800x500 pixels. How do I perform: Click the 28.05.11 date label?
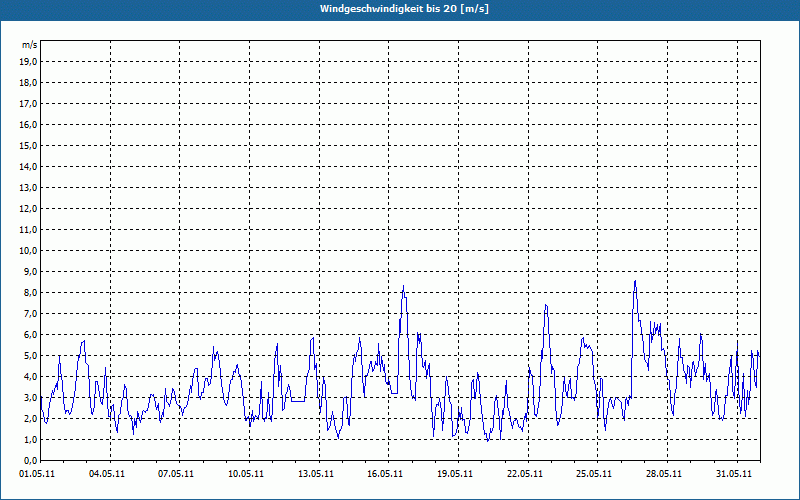coord(664,473)
